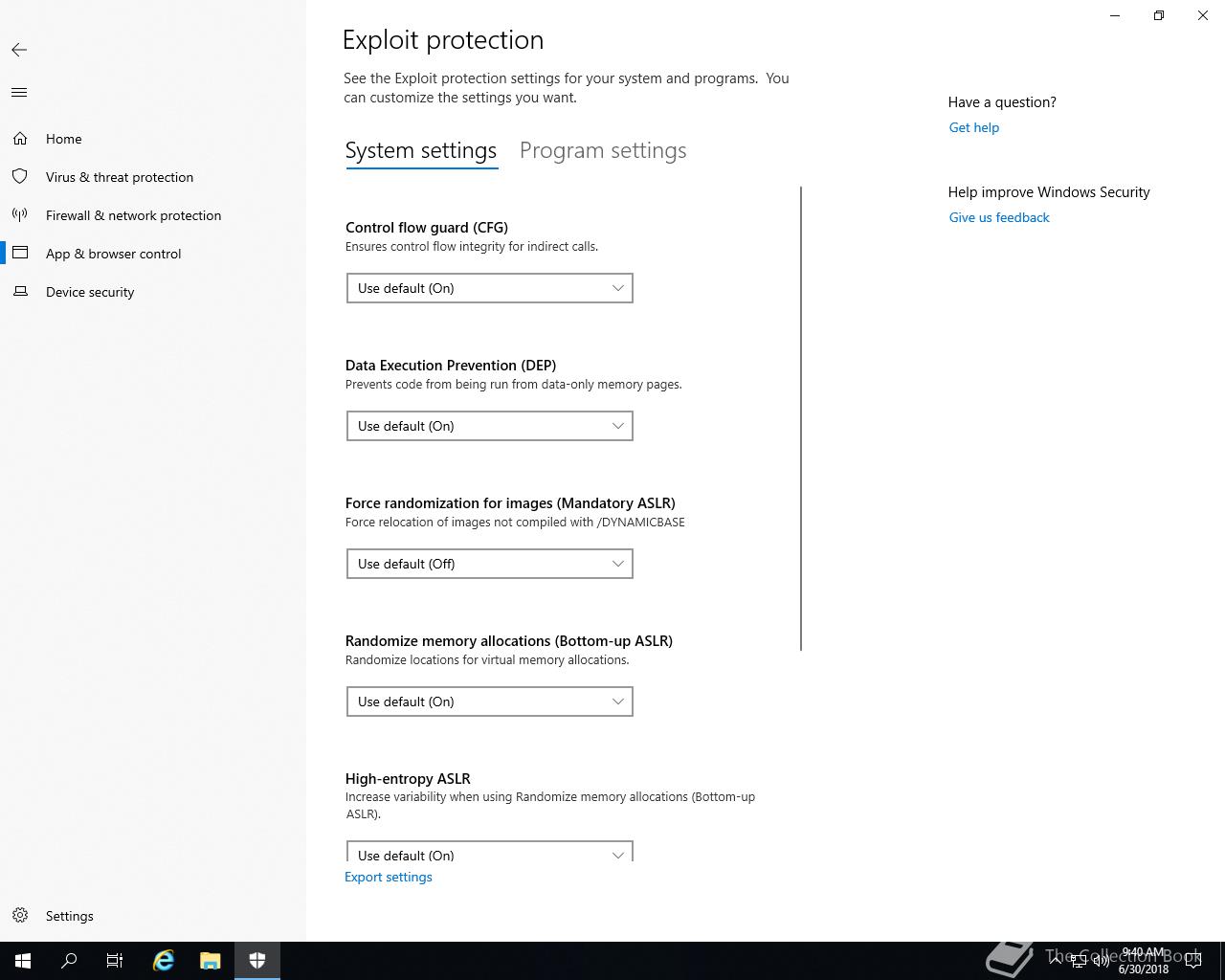Click the Firewall & network protection antenna icon

(20, 215)
